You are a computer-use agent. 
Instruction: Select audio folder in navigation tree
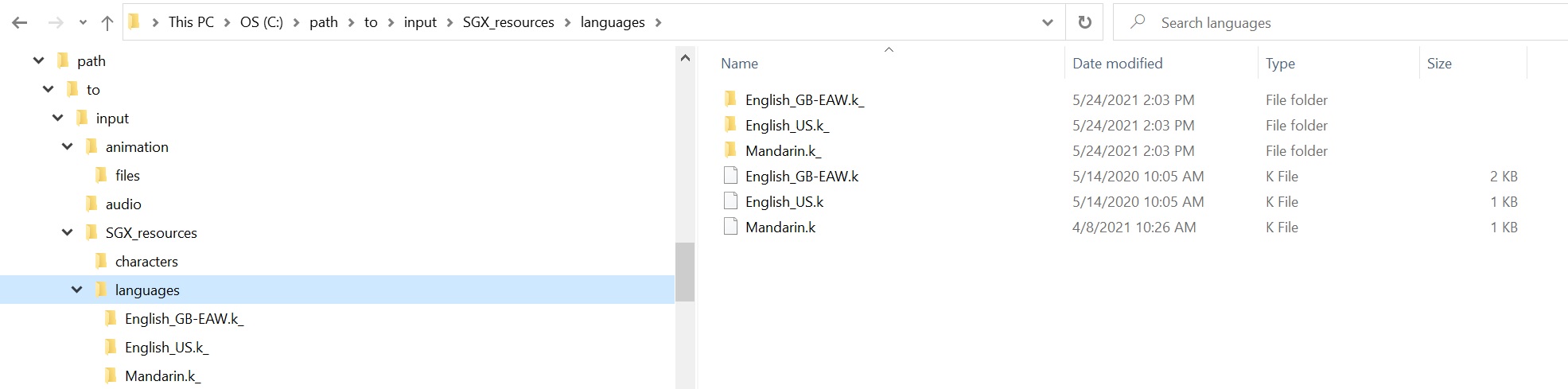[123, 204]
